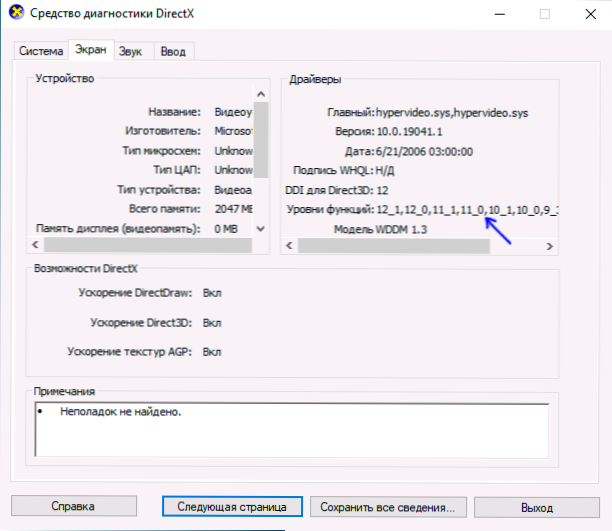
Task: Click the Справка button
Action: [73, 506]
